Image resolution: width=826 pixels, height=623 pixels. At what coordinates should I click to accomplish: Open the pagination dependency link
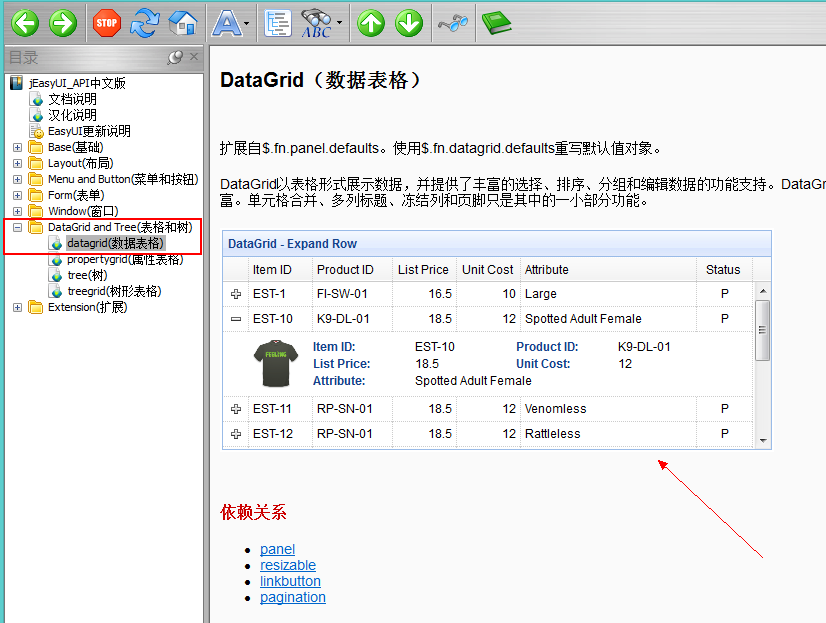293,597
